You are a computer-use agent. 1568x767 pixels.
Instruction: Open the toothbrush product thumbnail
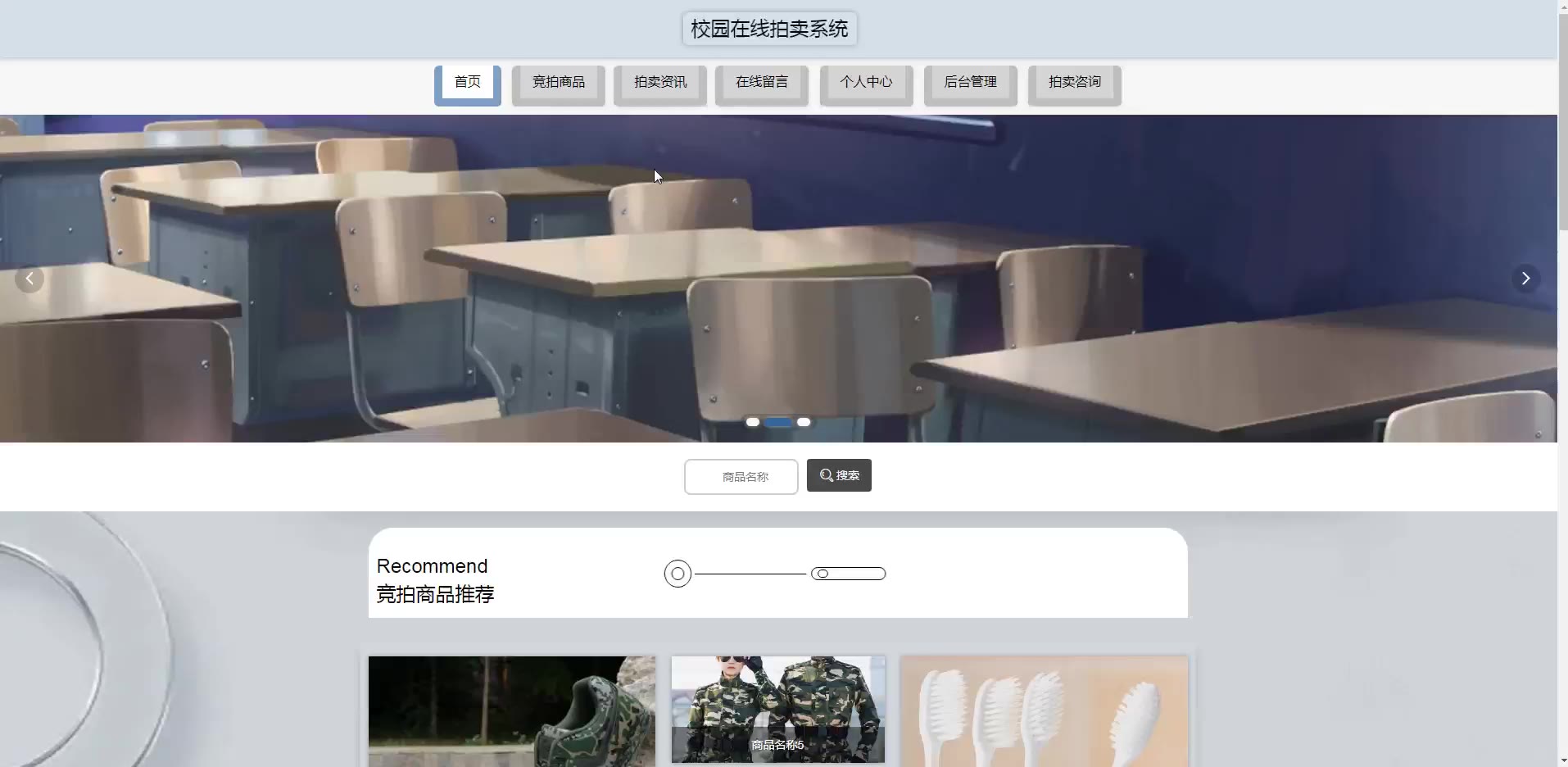click(x=1045, y=711)
